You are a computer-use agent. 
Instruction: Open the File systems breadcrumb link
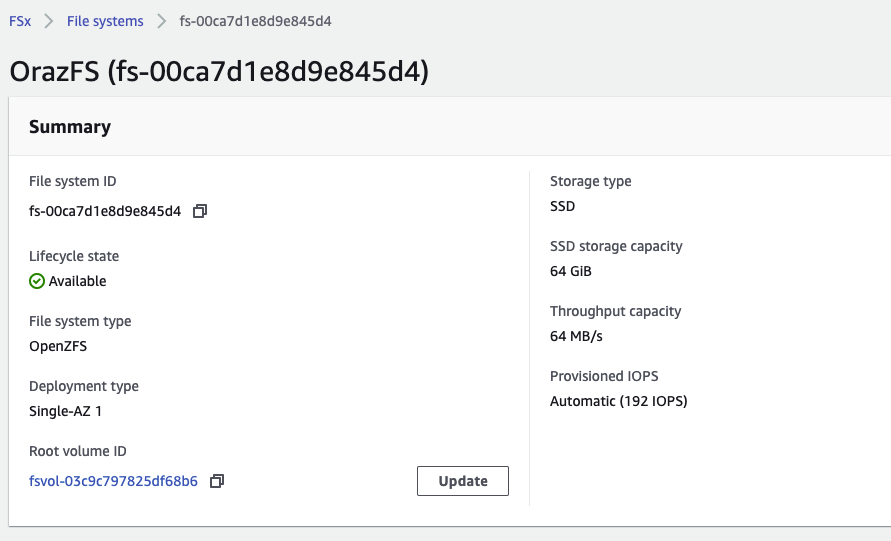point(105,21)
